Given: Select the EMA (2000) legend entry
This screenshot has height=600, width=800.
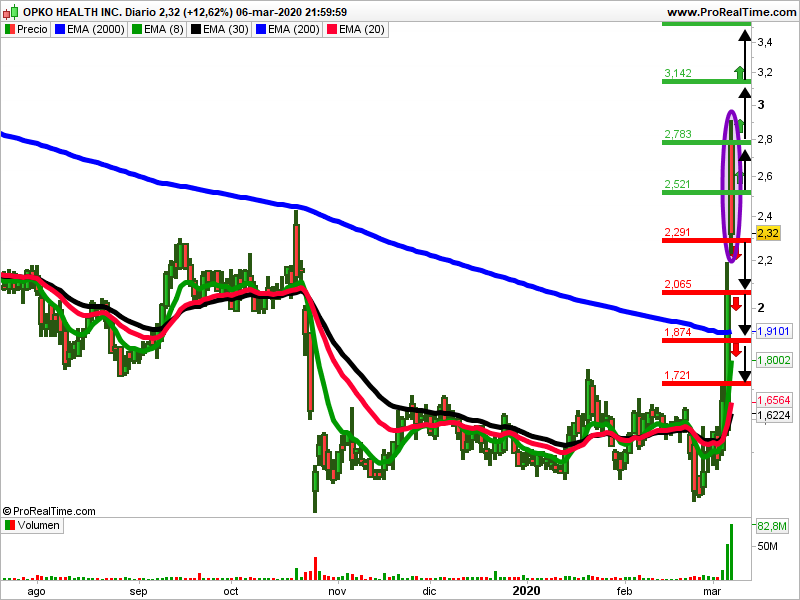Looking at the screenshot, I should click(x=89, y=30).
